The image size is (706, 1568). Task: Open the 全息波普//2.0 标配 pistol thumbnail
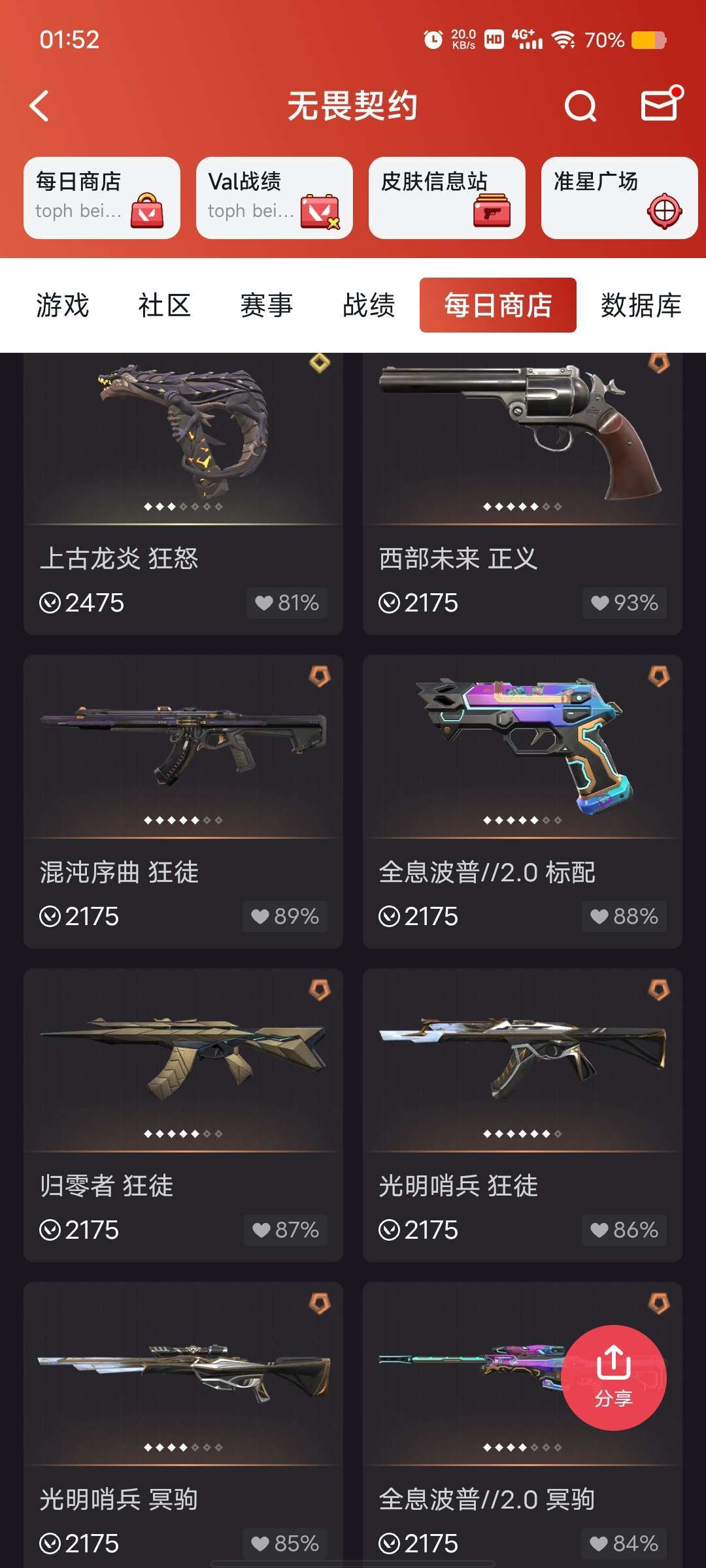pyautogui.click(x=523, y=746)
